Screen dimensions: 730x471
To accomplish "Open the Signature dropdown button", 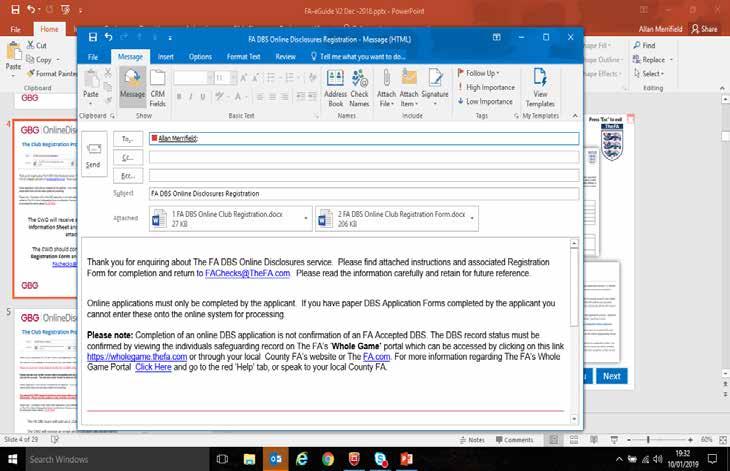I will point(435,88).
